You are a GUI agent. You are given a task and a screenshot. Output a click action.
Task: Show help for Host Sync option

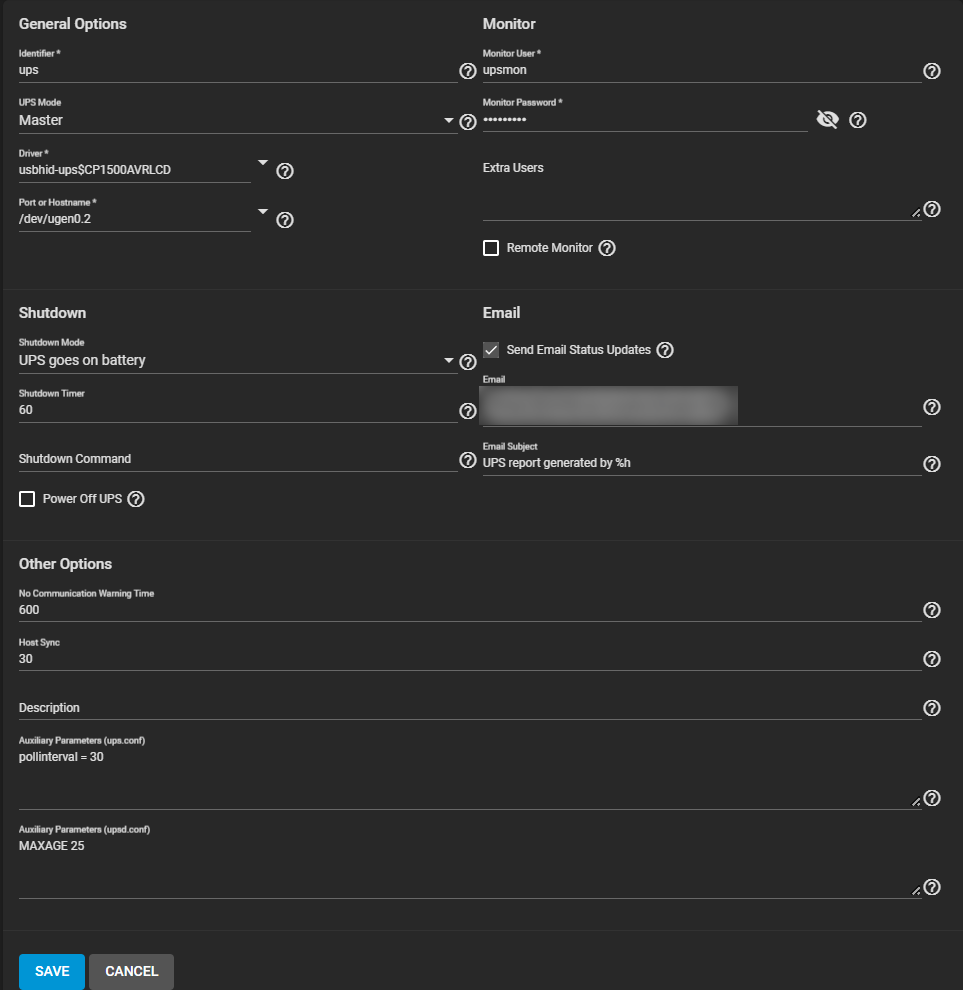point(932,659)
